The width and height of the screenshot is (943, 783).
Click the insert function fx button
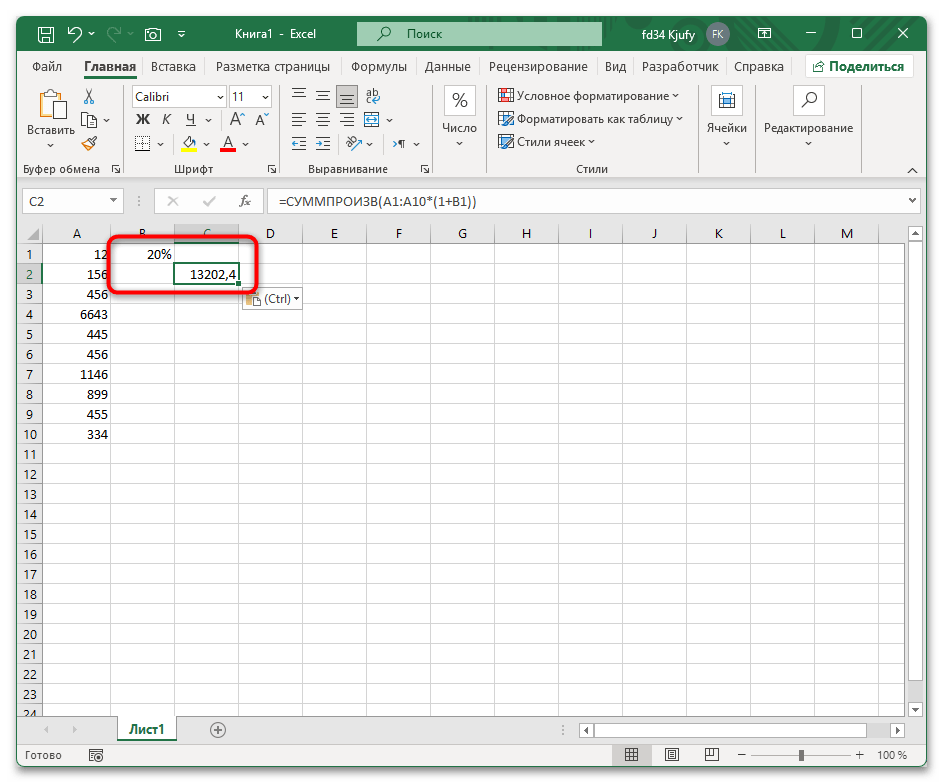245,201
